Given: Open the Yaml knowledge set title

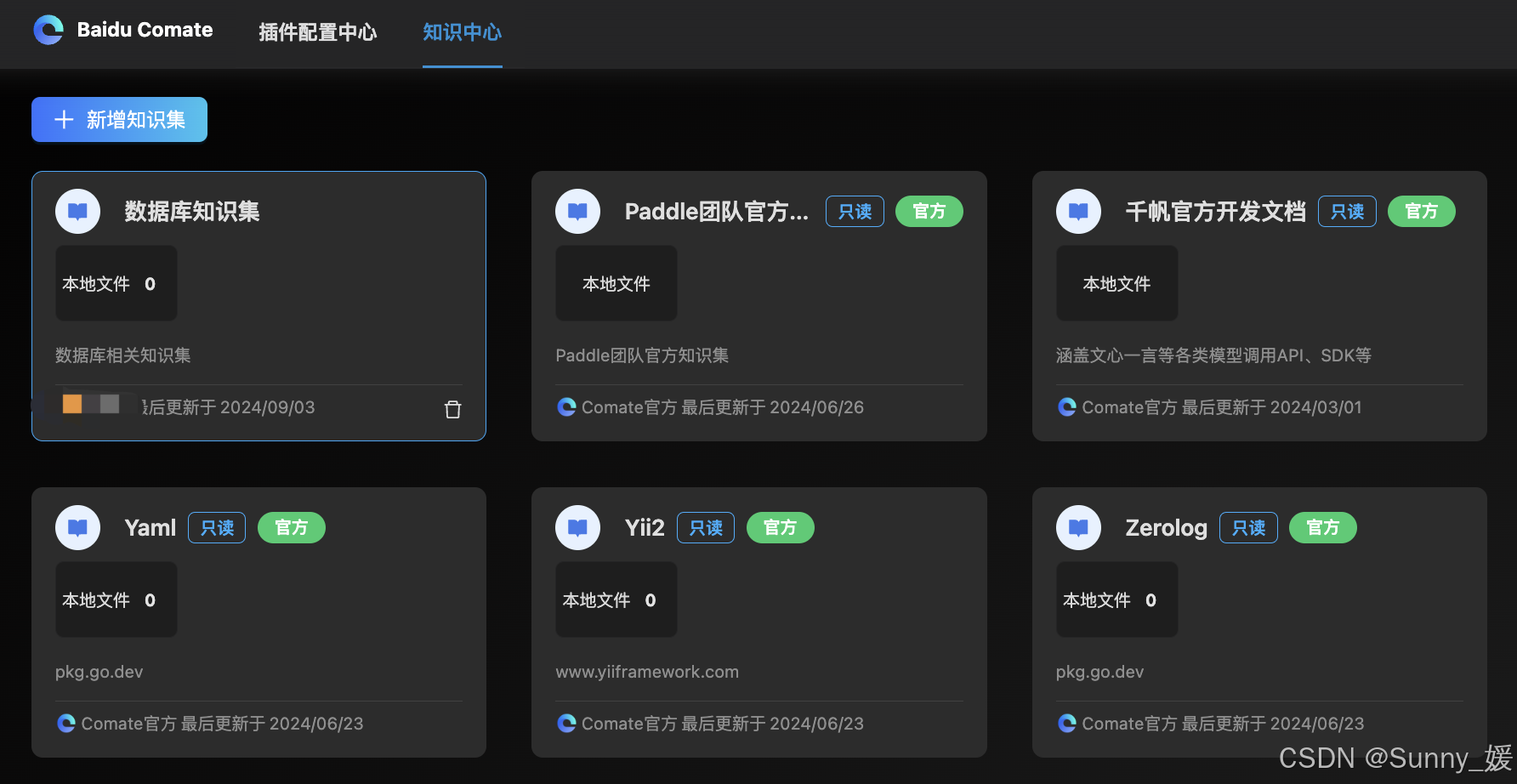Looking at the screenshot, I should coord(151,528).
